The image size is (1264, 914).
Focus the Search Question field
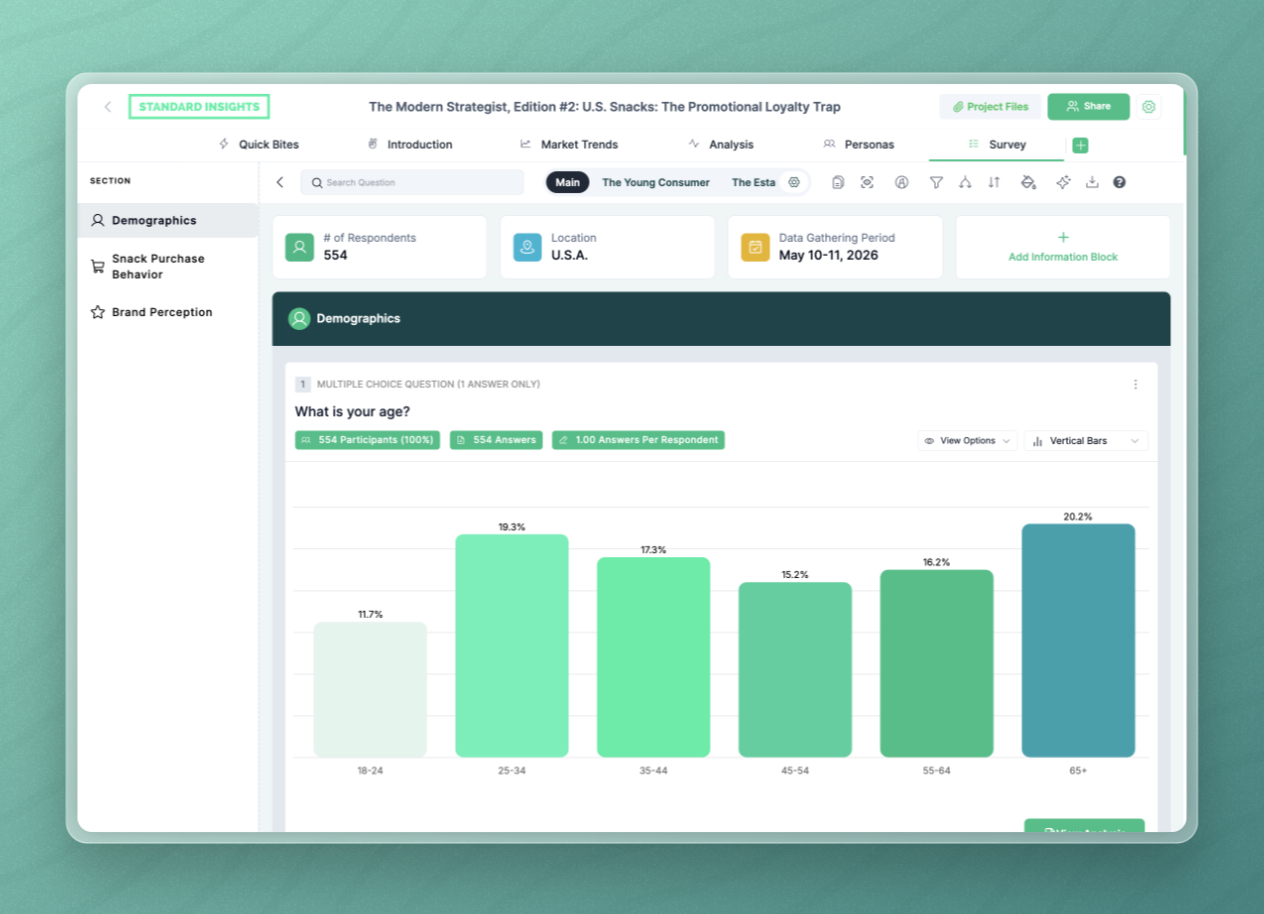412,182
